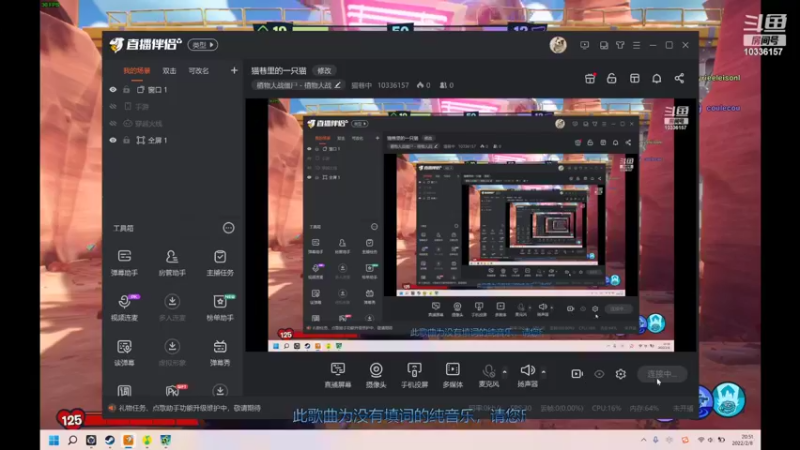Select the 窗口 1 source row
Viewport: 800px width, 450px height.
tap(172, 90)
